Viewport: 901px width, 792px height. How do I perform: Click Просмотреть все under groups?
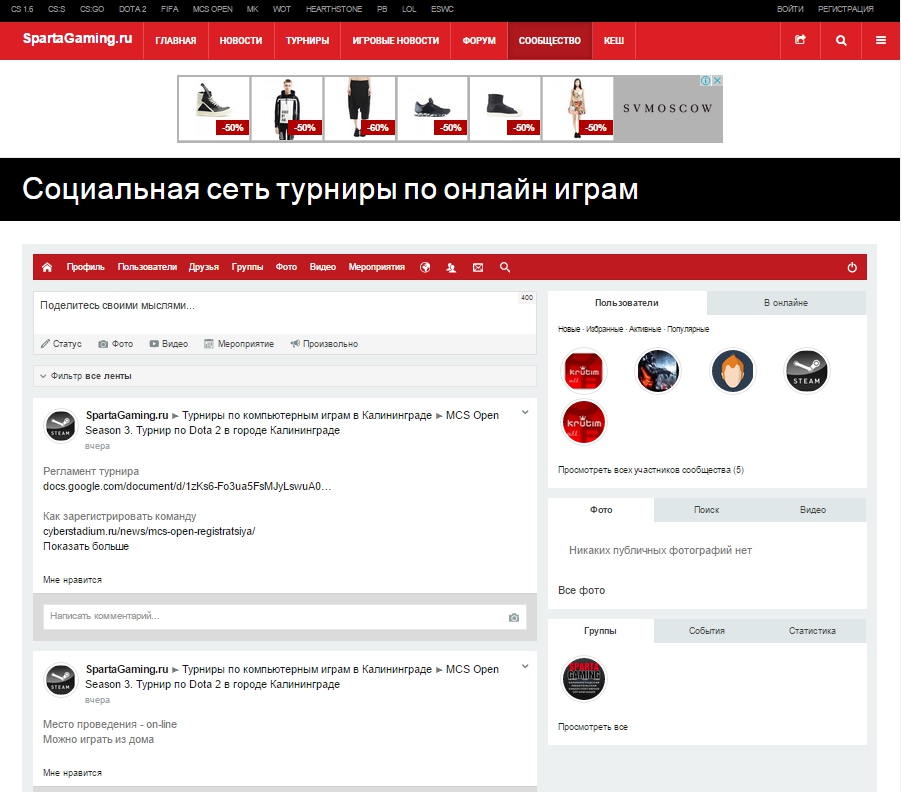[x=593, y=727]
